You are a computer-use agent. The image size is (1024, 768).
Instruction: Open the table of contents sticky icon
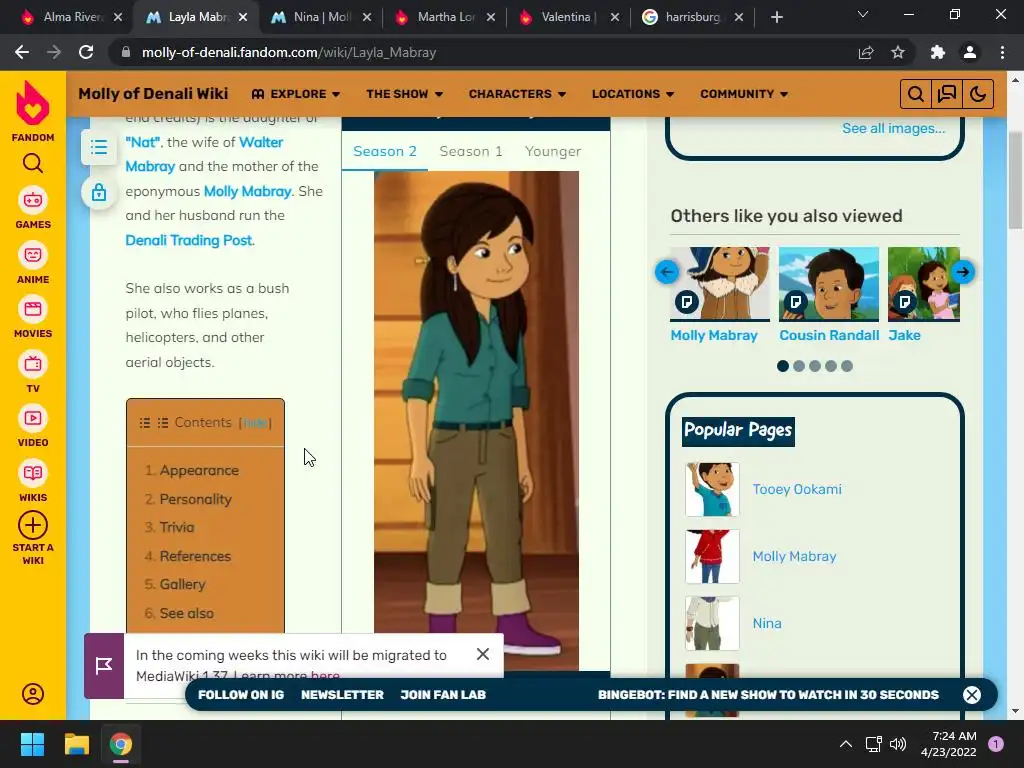pyautogui.click(x=99, y=147)
